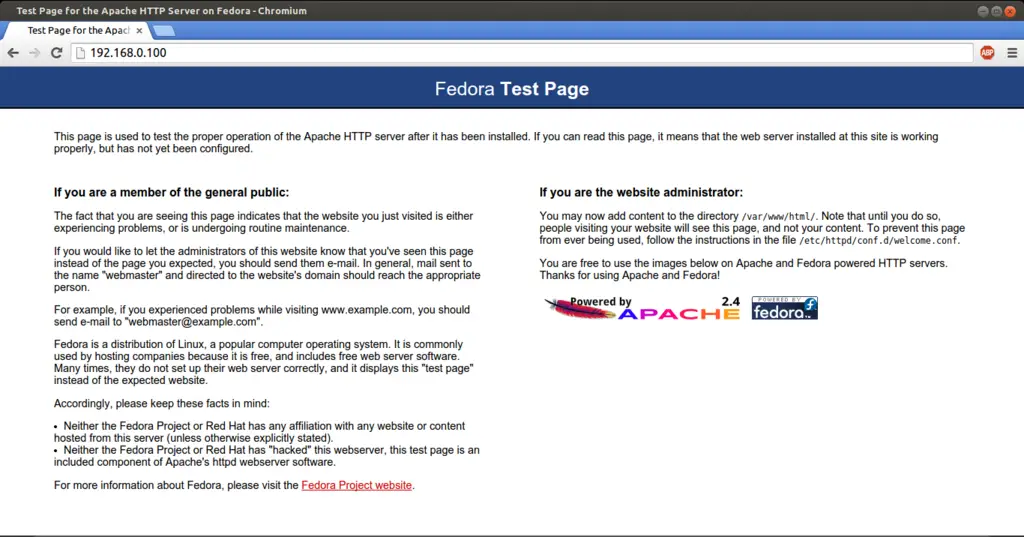Image resolution: width=1024 pixels, height=537 pixels.
Task: Click 'Thanks for using Apache and Fedora!' text
Action: click(630, 276)
